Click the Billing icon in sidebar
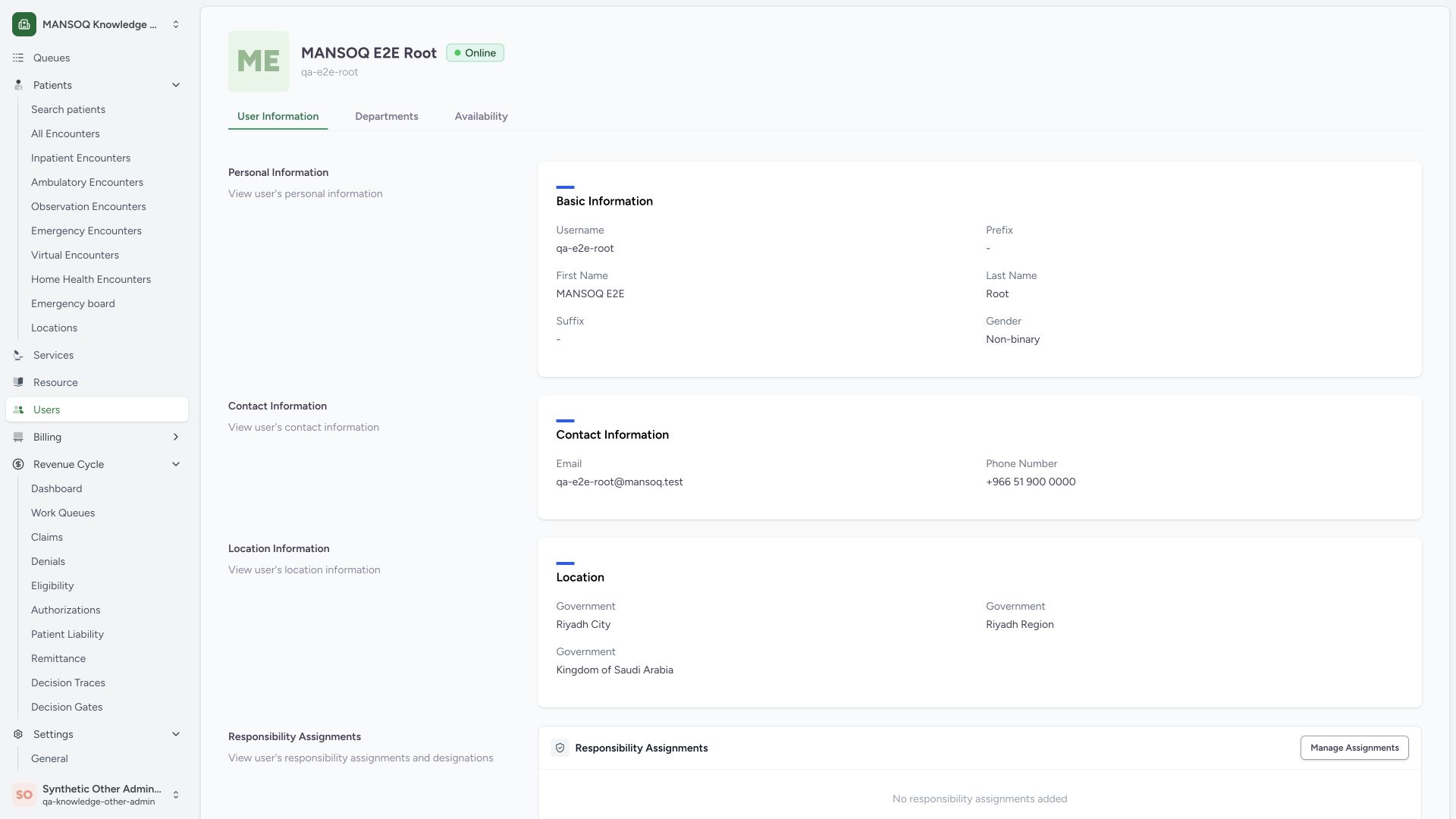1456x819 pixels. coord(18,437)
